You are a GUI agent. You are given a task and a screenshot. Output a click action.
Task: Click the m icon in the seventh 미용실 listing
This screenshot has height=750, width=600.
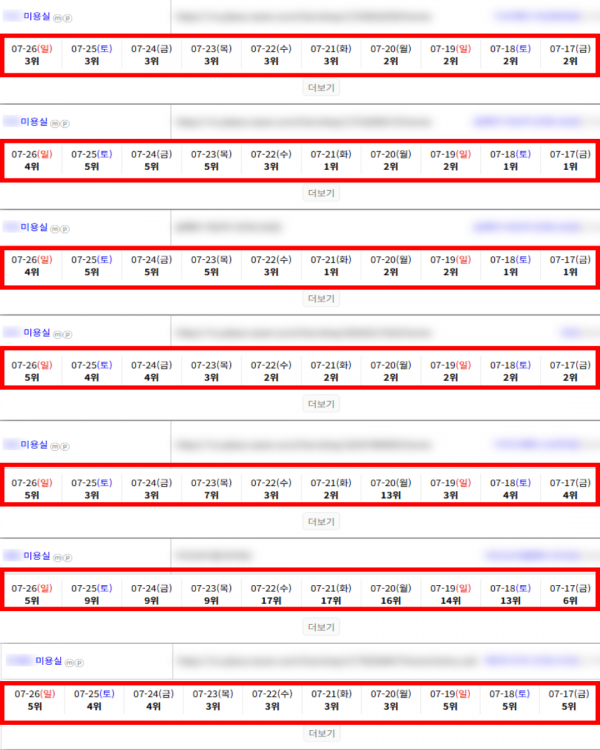pos(70,662)
